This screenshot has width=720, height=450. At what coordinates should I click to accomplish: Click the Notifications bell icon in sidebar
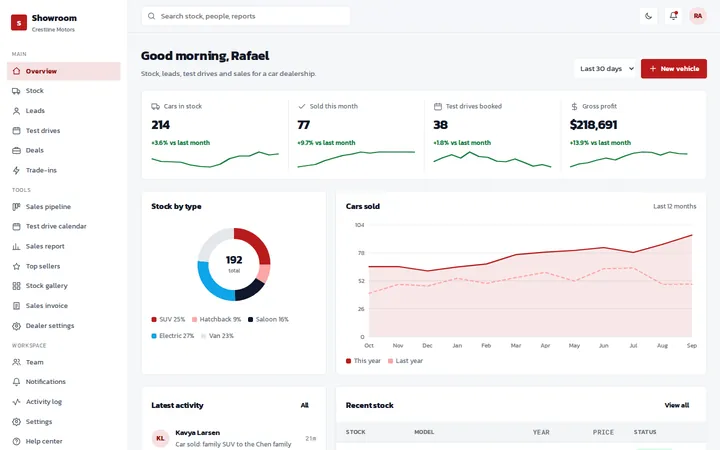[17, 382]
